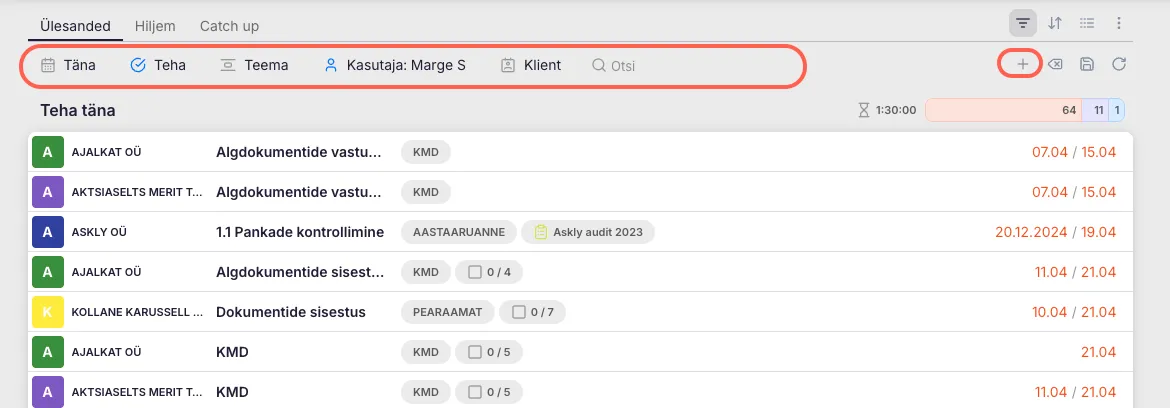Click the red 64 segment of workload bar
Screen dimensions: 1170x408
(1003, 110)
